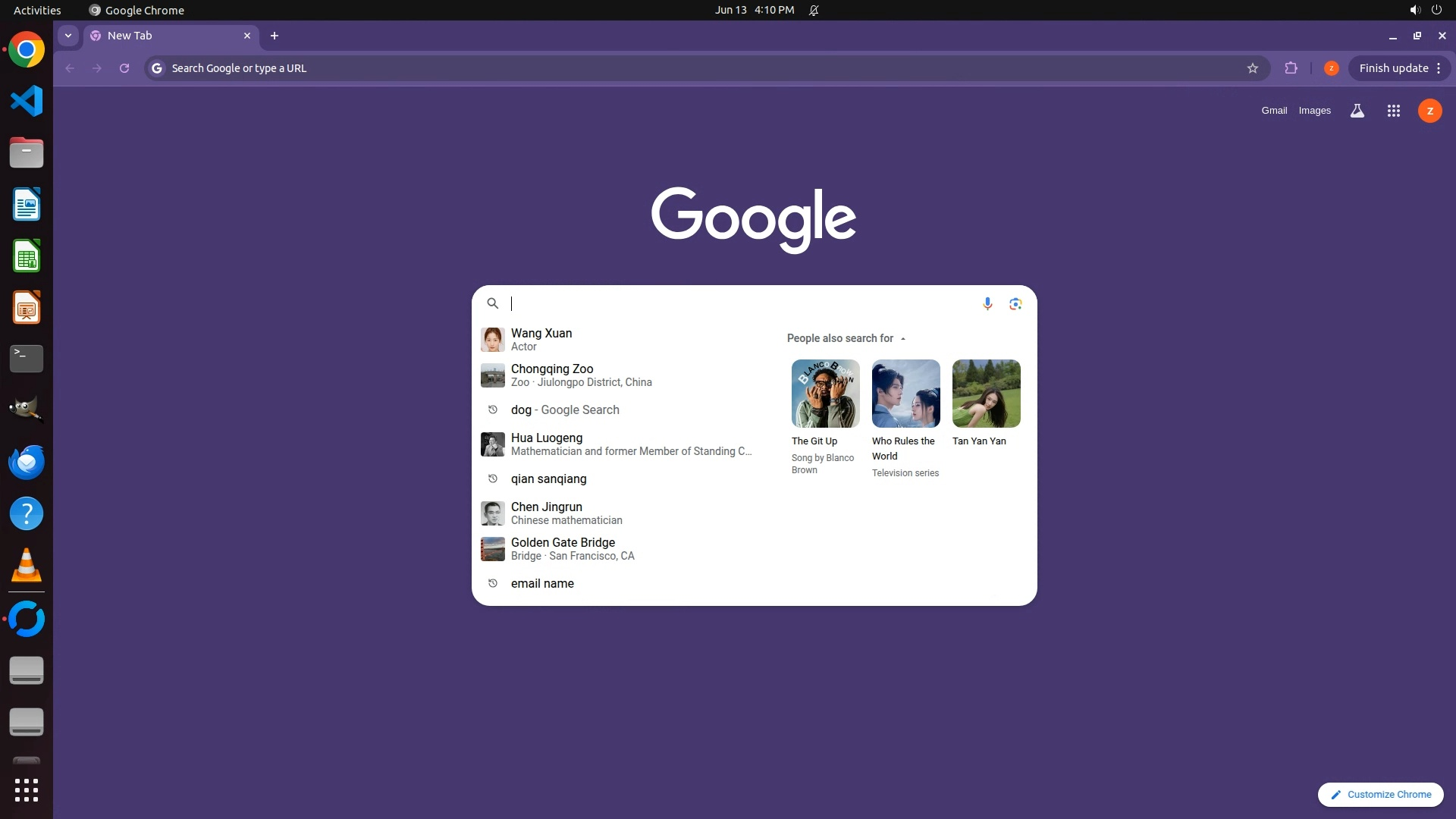This screenshot has height=819, width=1456.
Task: Collapse the People also search for section
Action: (902, 338)
